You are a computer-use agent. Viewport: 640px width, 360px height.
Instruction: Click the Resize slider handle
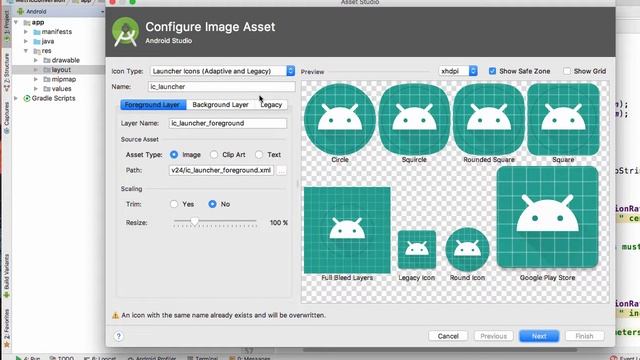point(195,221)
